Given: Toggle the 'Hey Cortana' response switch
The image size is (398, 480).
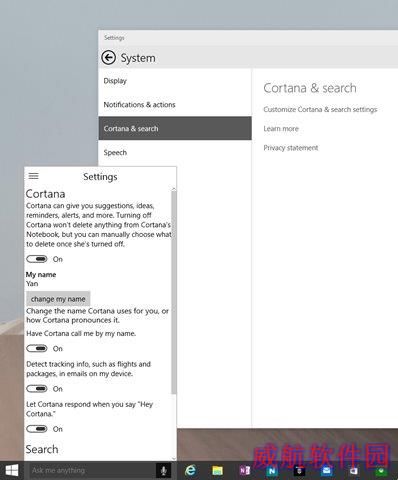Looking at the screenshot, I should click(x=37, y=429).
